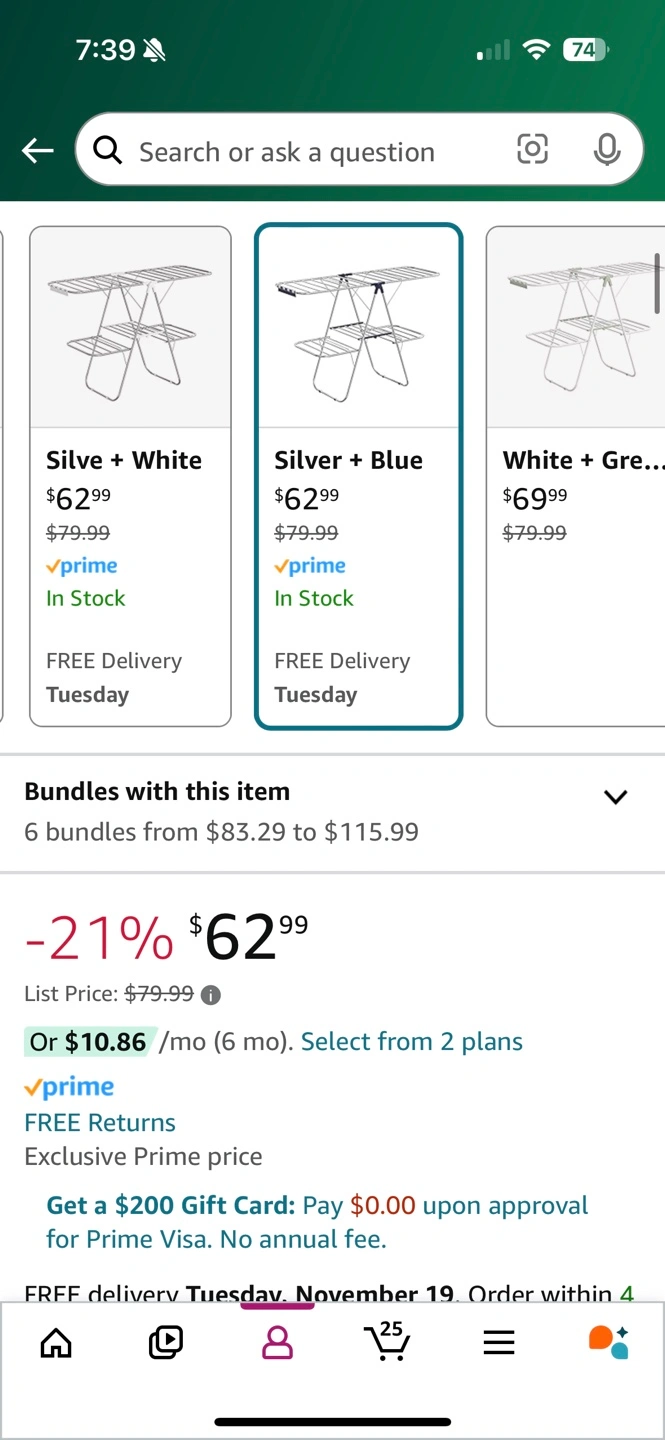665x1440 pixels.
Task: Tap the $10.86 monthly payment badge
Action: coord(88,1042)
